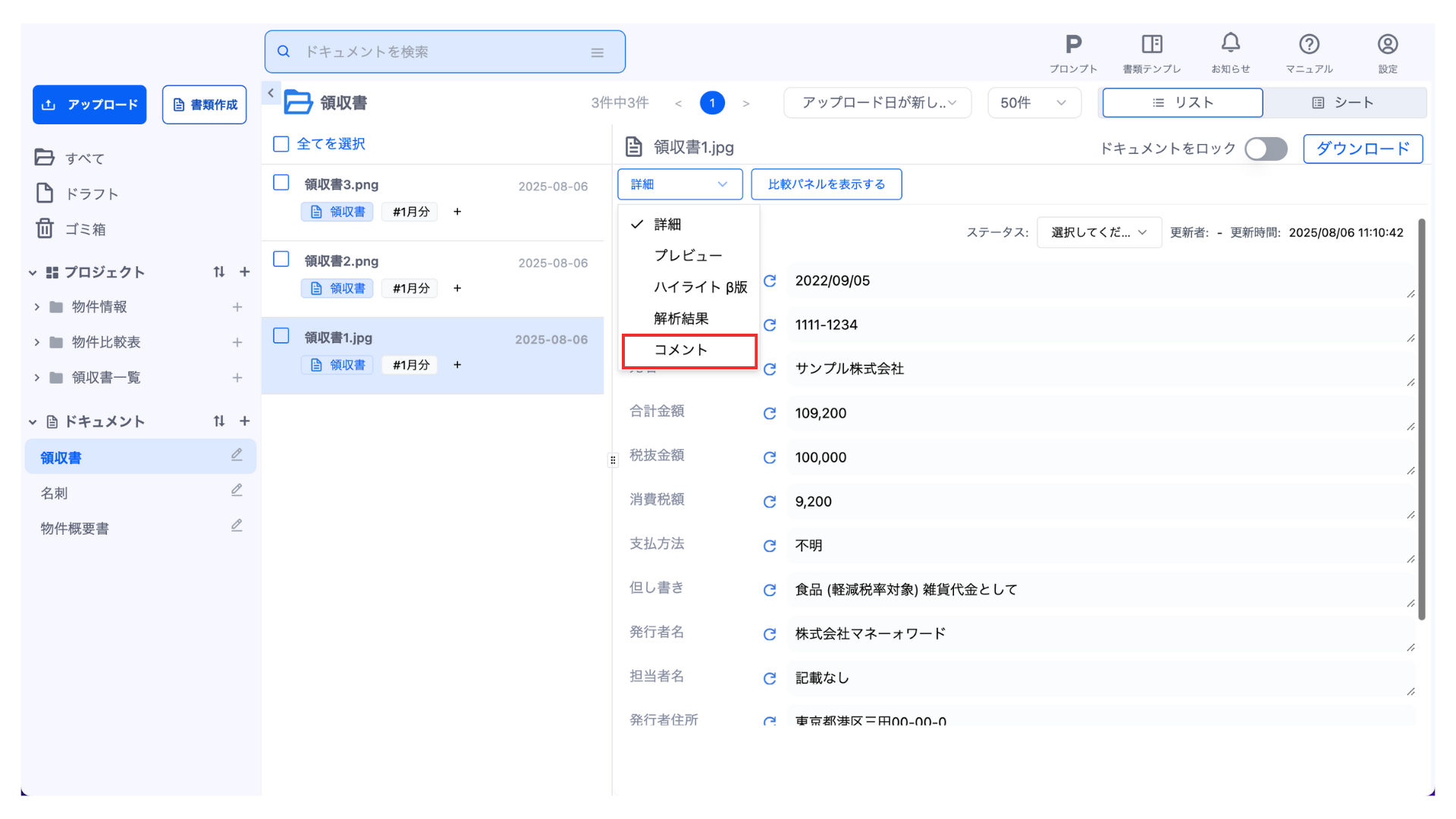Add a new project with plus icon
Screen dimensions: 1456x819
(244, 271)
